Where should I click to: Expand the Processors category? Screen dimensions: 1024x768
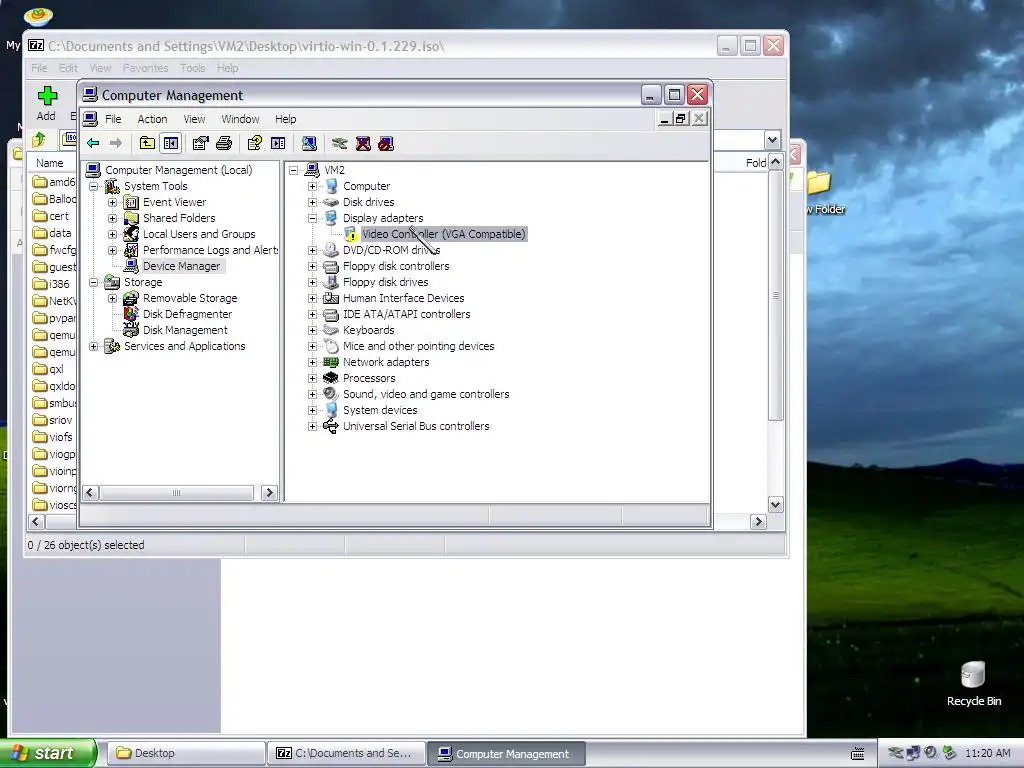pos(312,378)
